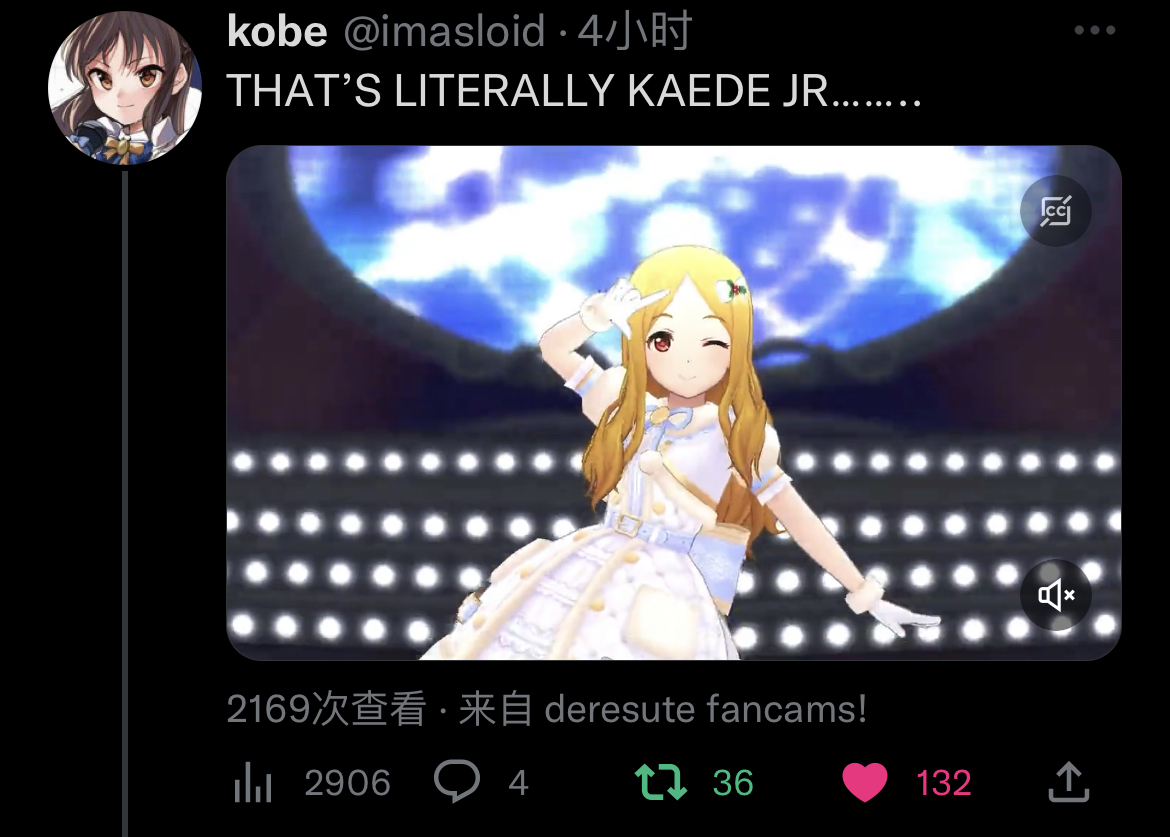Open the deresute fancams! source link
Screen dimensions: 1170x837
tap(705, 709)
